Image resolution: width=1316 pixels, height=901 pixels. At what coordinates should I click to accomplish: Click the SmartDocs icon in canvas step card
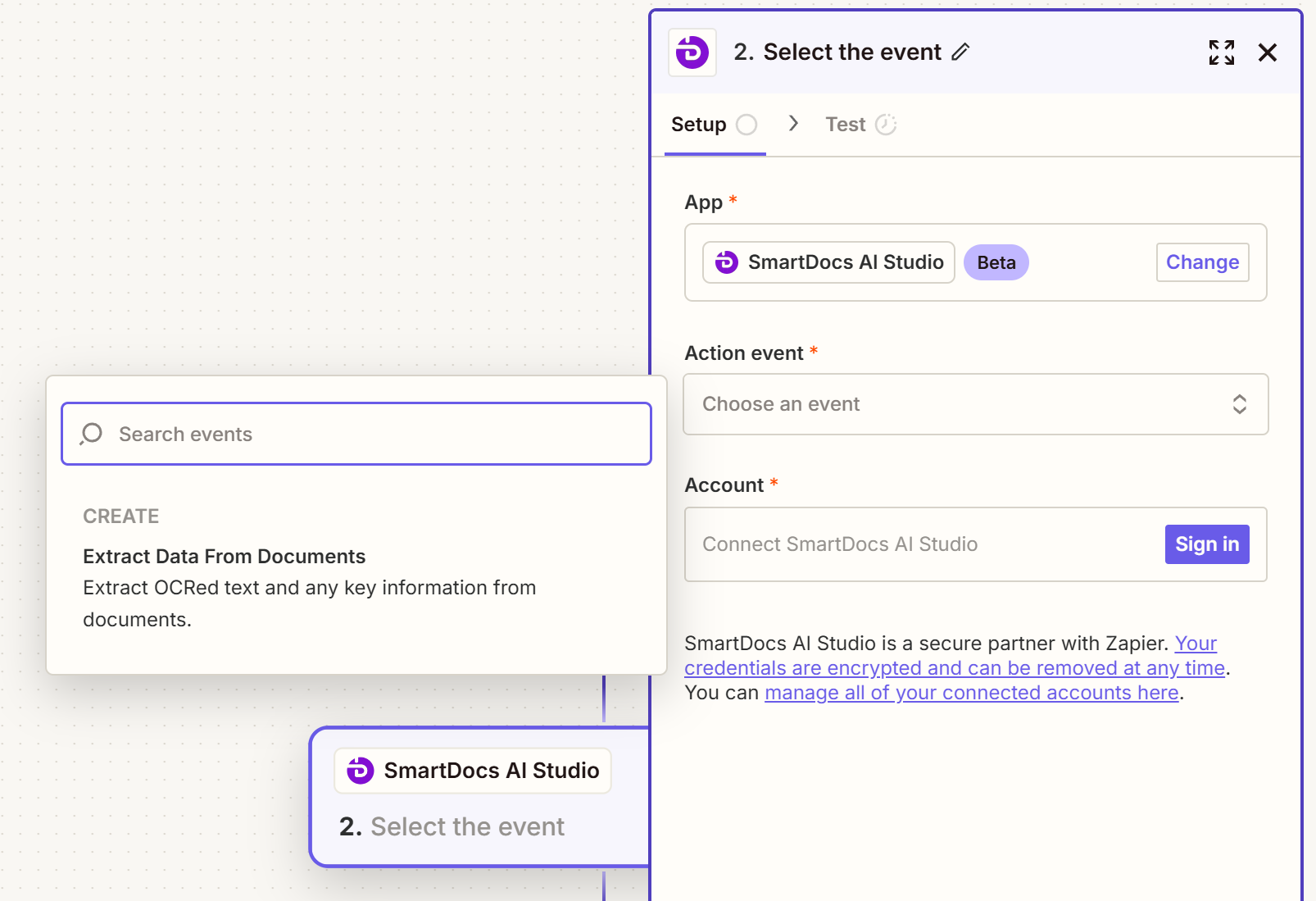click(x=361, y=771)
